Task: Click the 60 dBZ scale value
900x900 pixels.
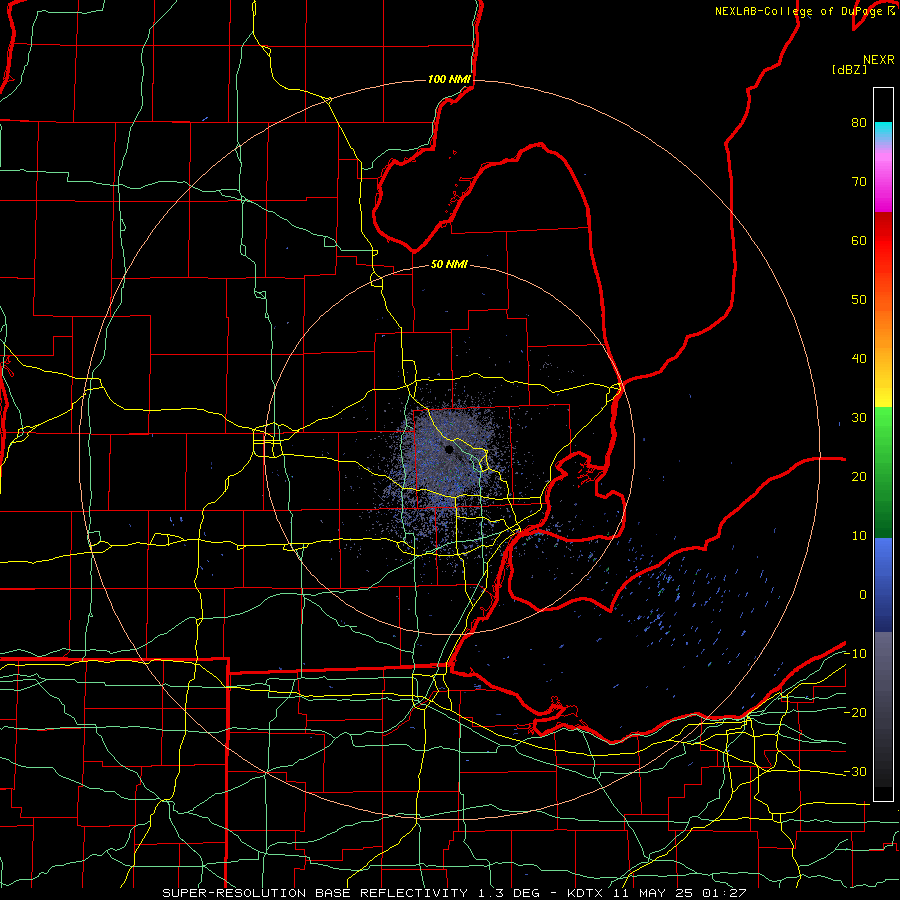Action: click(859, 241)
